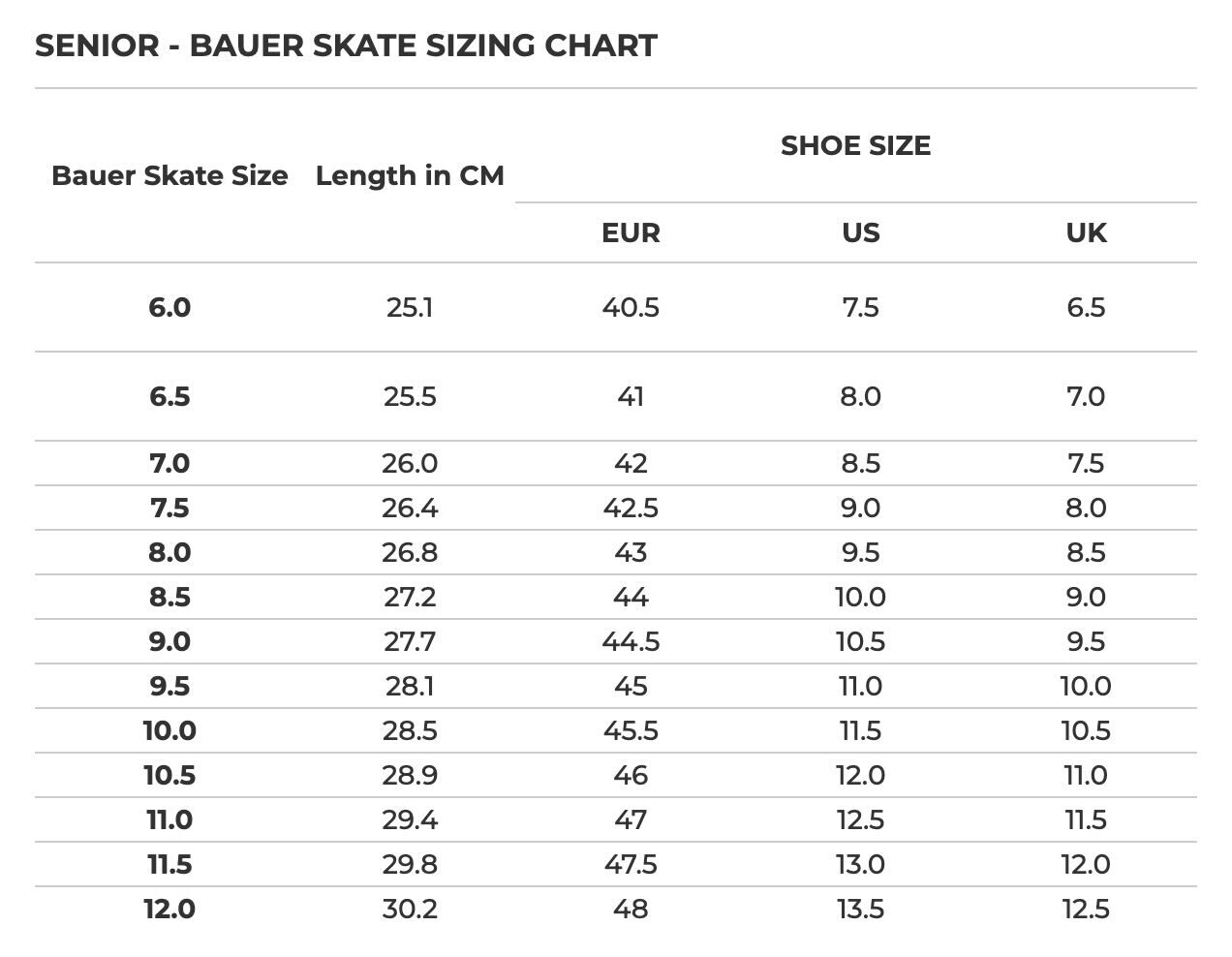Screen dimensions: 1232x957
Task: Click the Senior Bauer Skate Sizing Chart title
Action: tap(346, 46)
